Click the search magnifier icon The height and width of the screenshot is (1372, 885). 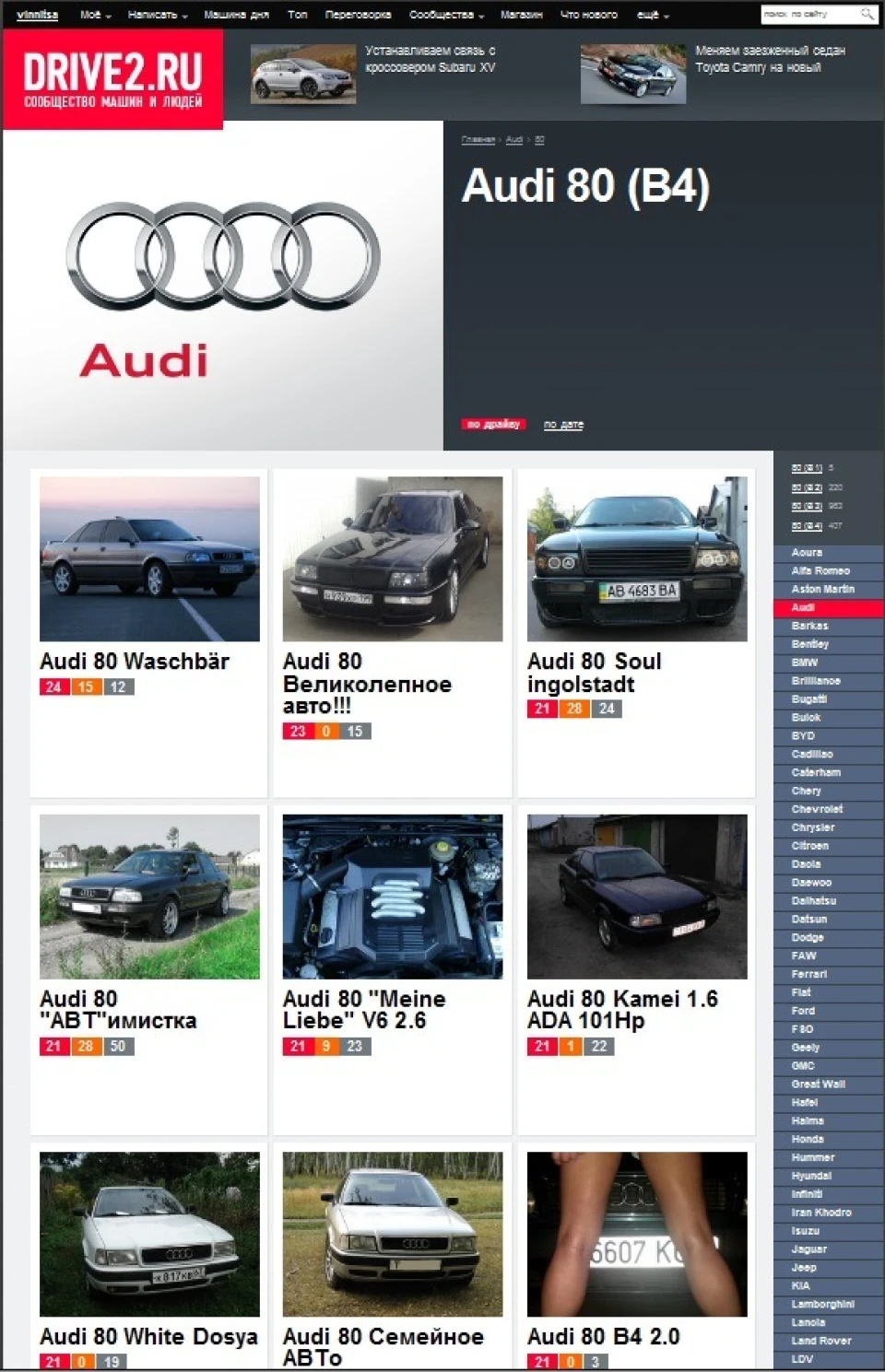pos(867,14)
